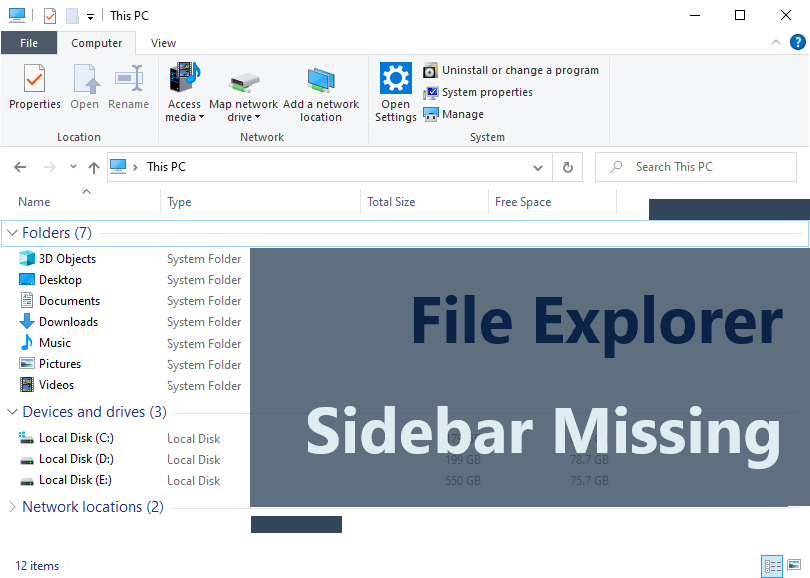810x578 pixels.
Task: Click the Search This PC box
Action: pos(696,167)
